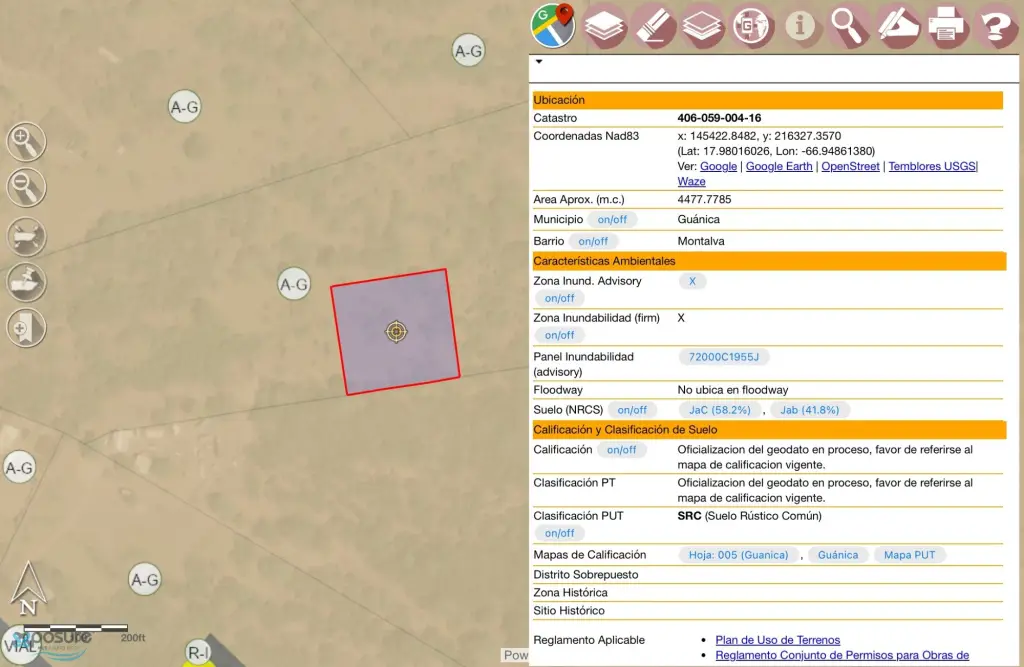Toggle Suelo (NRCS) layer on/off
This screenshot has width=1024, height=667.
tap(632, 409)
